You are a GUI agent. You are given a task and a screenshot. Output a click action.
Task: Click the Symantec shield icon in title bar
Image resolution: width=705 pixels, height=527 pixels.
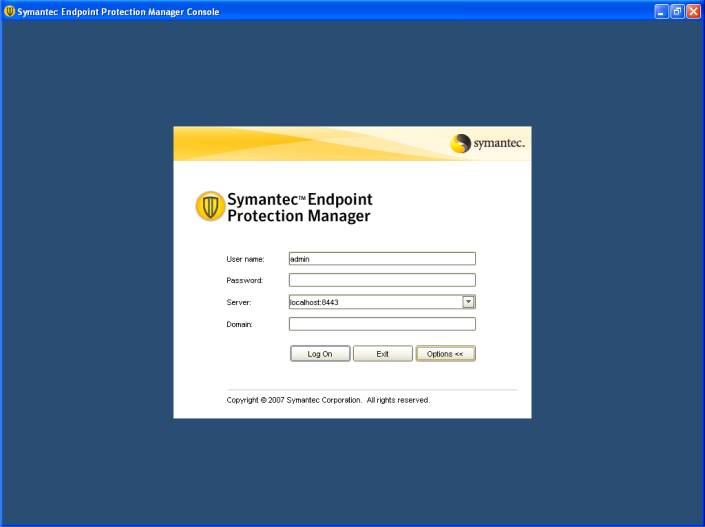pos(9,11)
